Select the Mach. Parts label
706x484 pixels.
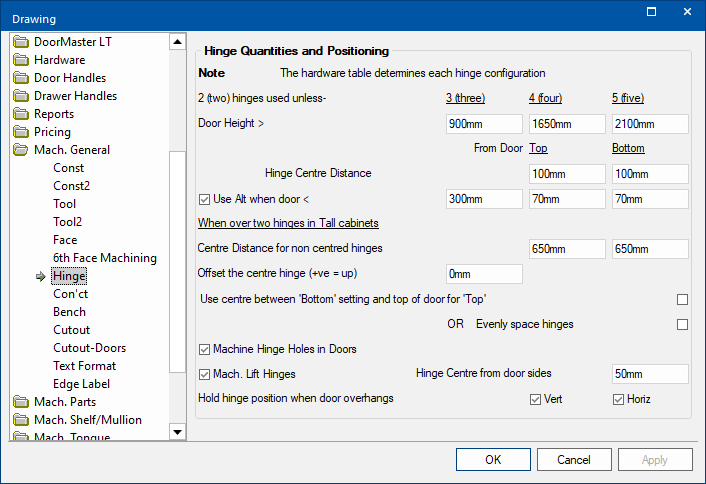[x=65, y=402]
